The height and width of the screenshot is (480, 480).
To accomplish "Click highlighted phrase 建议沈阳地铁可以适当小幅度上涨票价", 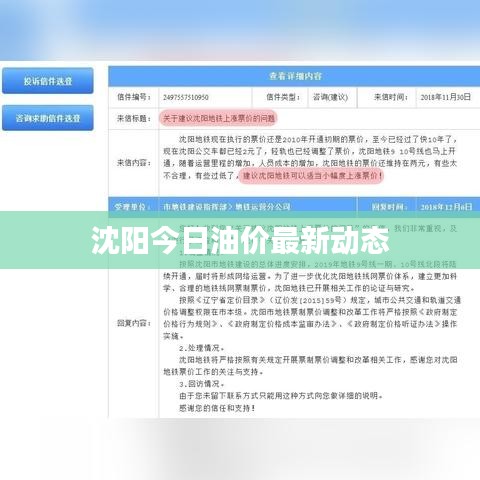I will point(311,175).
